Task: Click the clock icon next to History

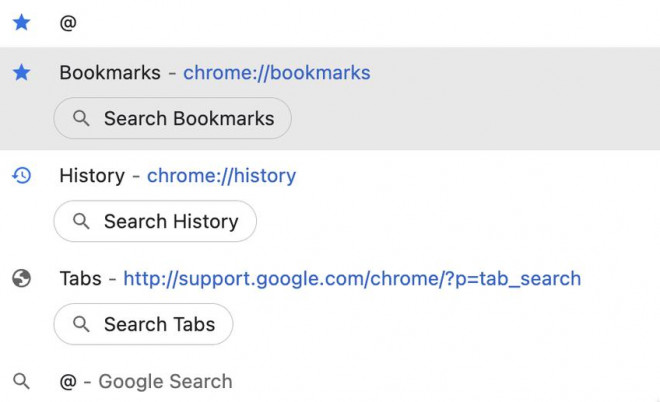Action: [x=21, y=176]
